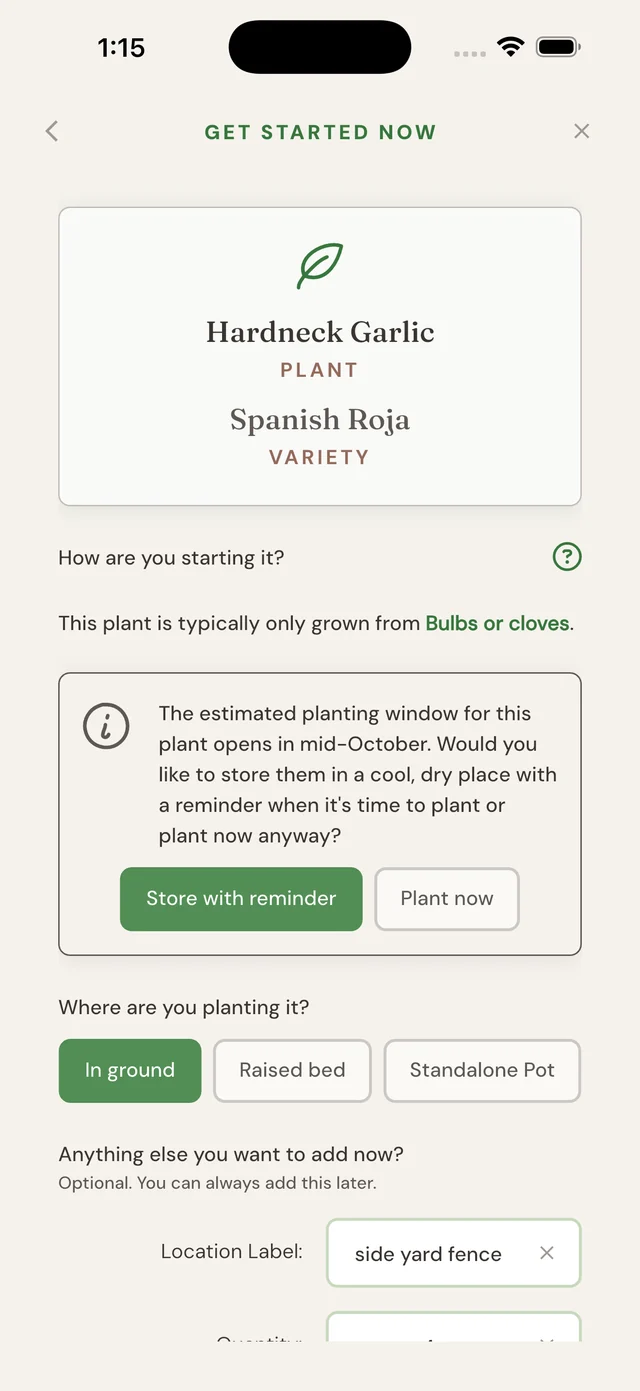
Task: Open the Bulbs or cloves link
Action: pyautogui.click(x=498, y=624)
